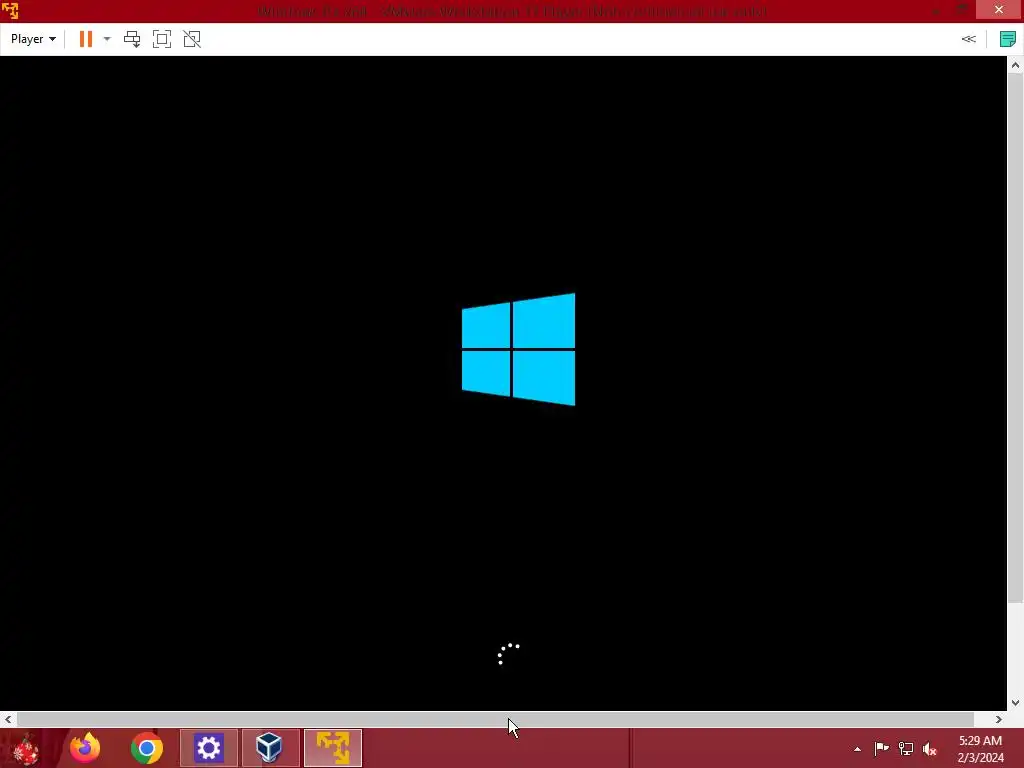
Task: Send Ctrl+Alt+Del to the virtual machine
Action: coord(132,39)
